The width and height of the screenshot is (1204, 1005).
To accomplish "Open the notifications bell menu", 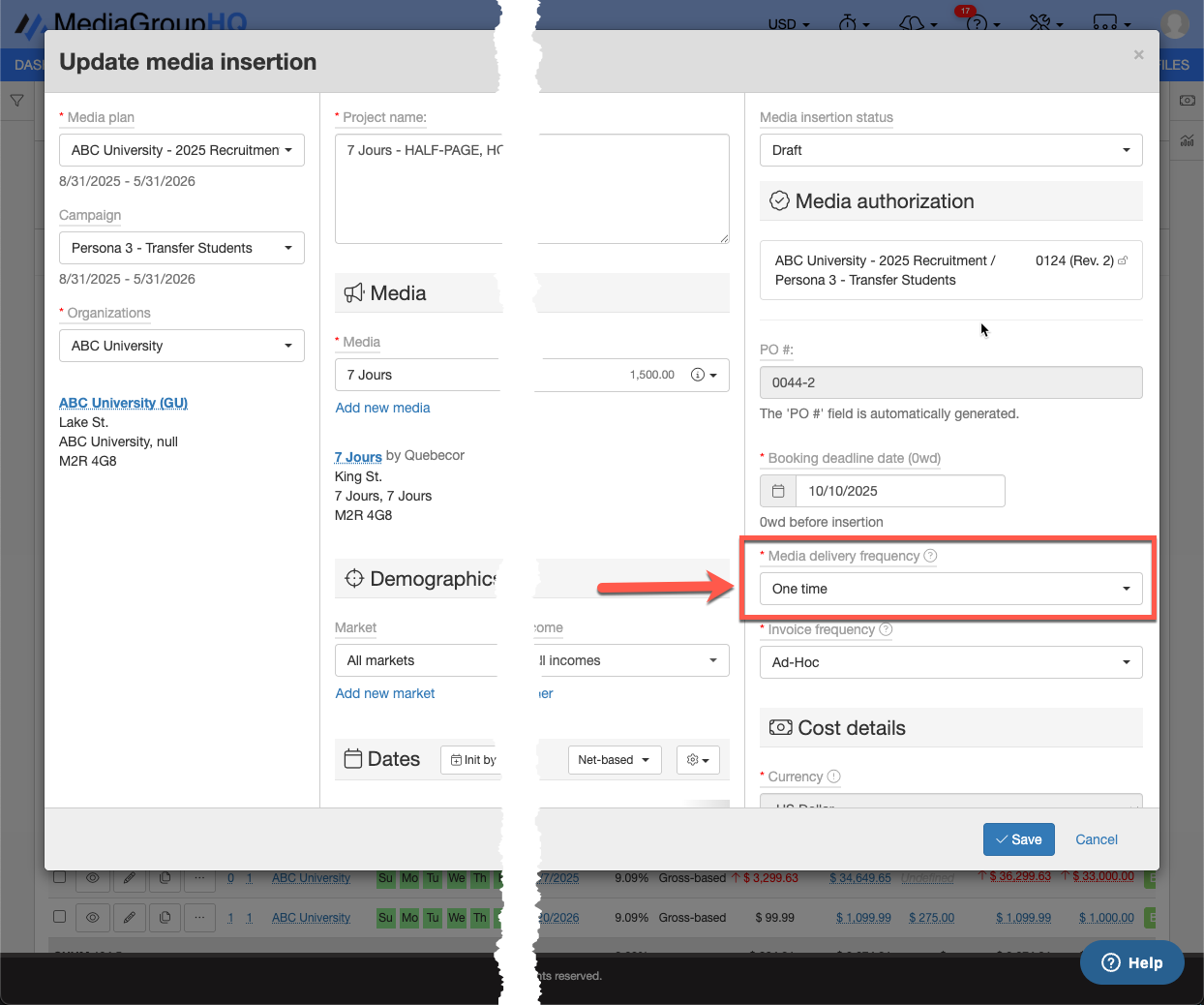I will (x=912, y=22).
